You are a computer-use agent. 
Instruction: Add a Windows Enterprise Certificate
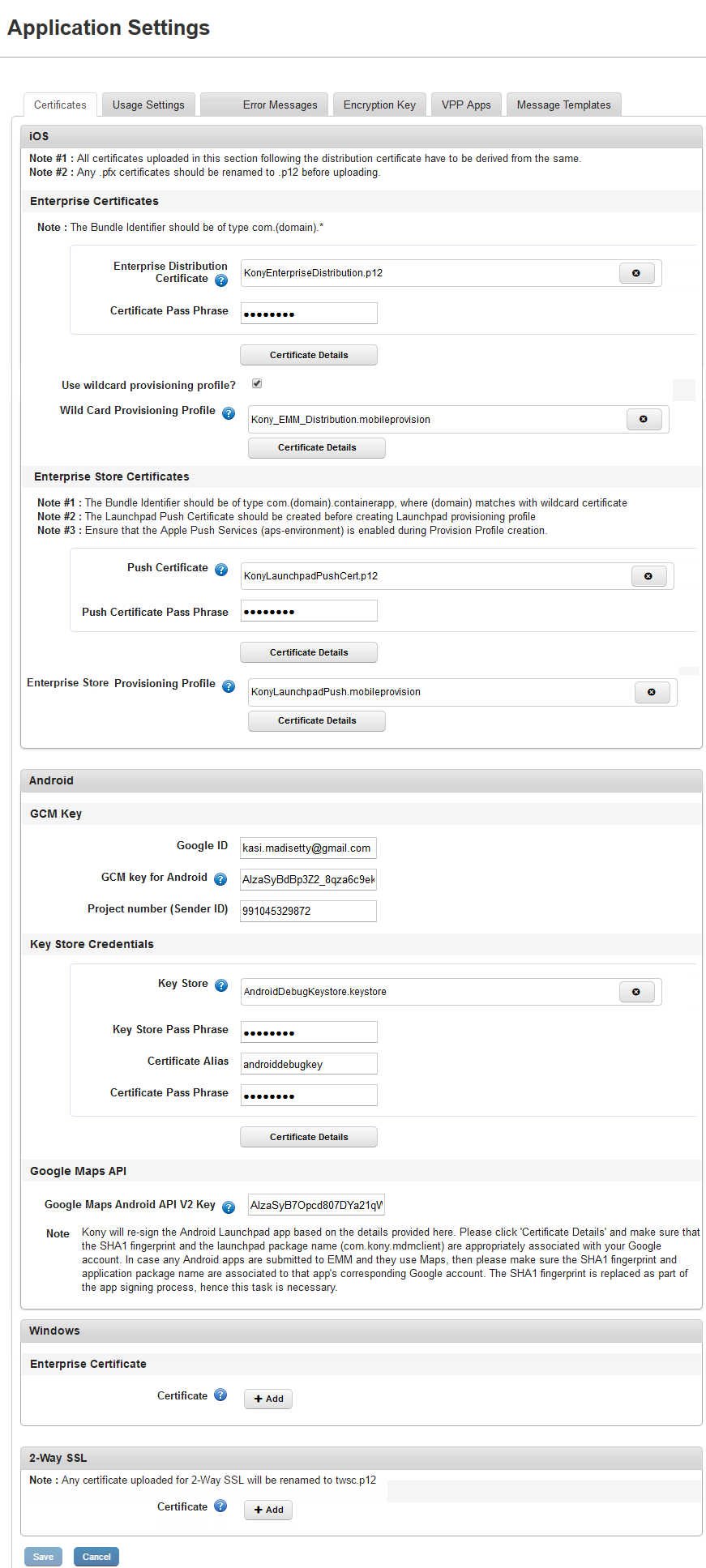coord(268,1399)
